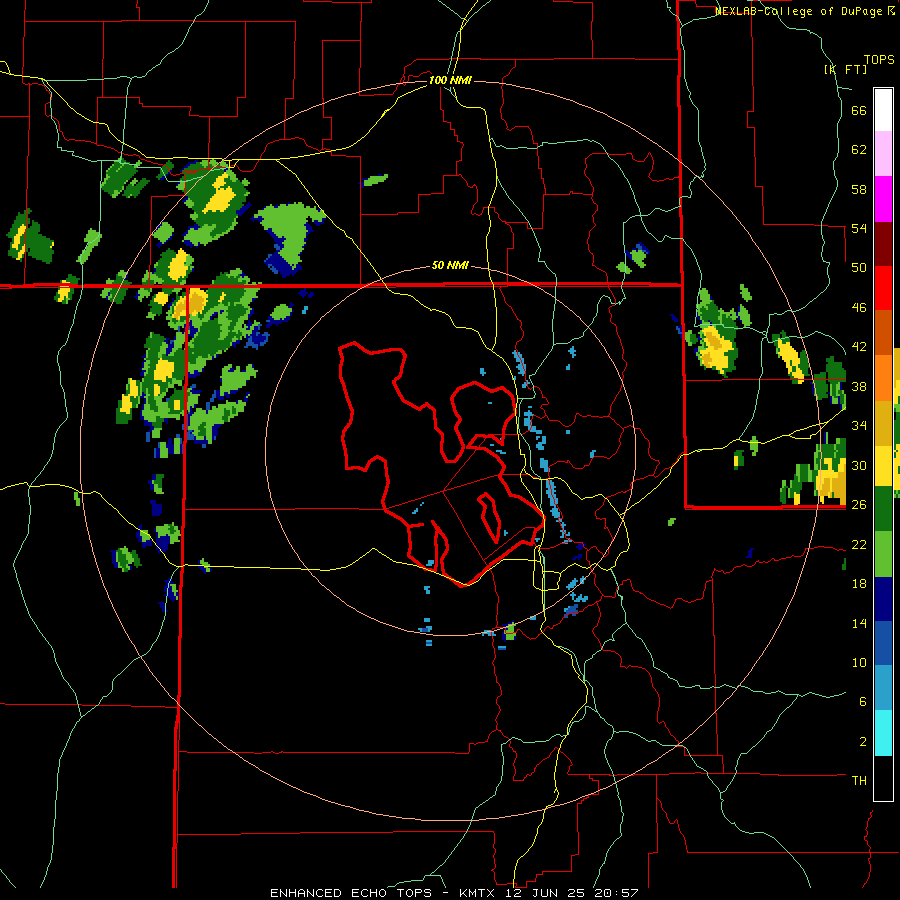Click the gold 34 kft legend swatch
Screen dimensions: 900x900
pos(883,423)
